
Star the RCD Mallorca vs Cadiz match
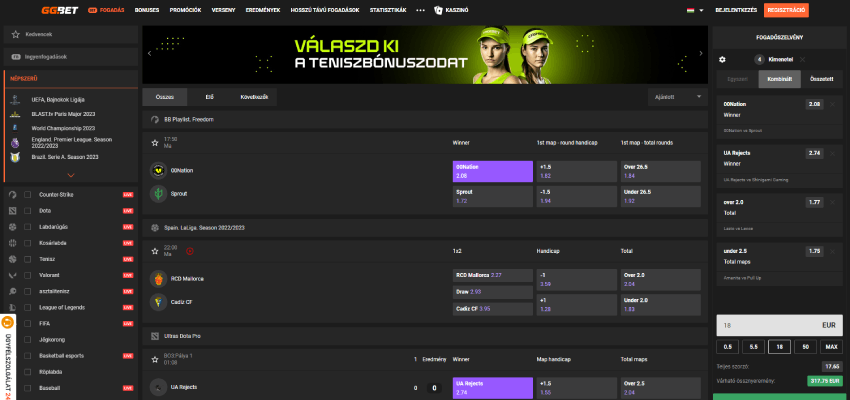[x=155, y=251]
